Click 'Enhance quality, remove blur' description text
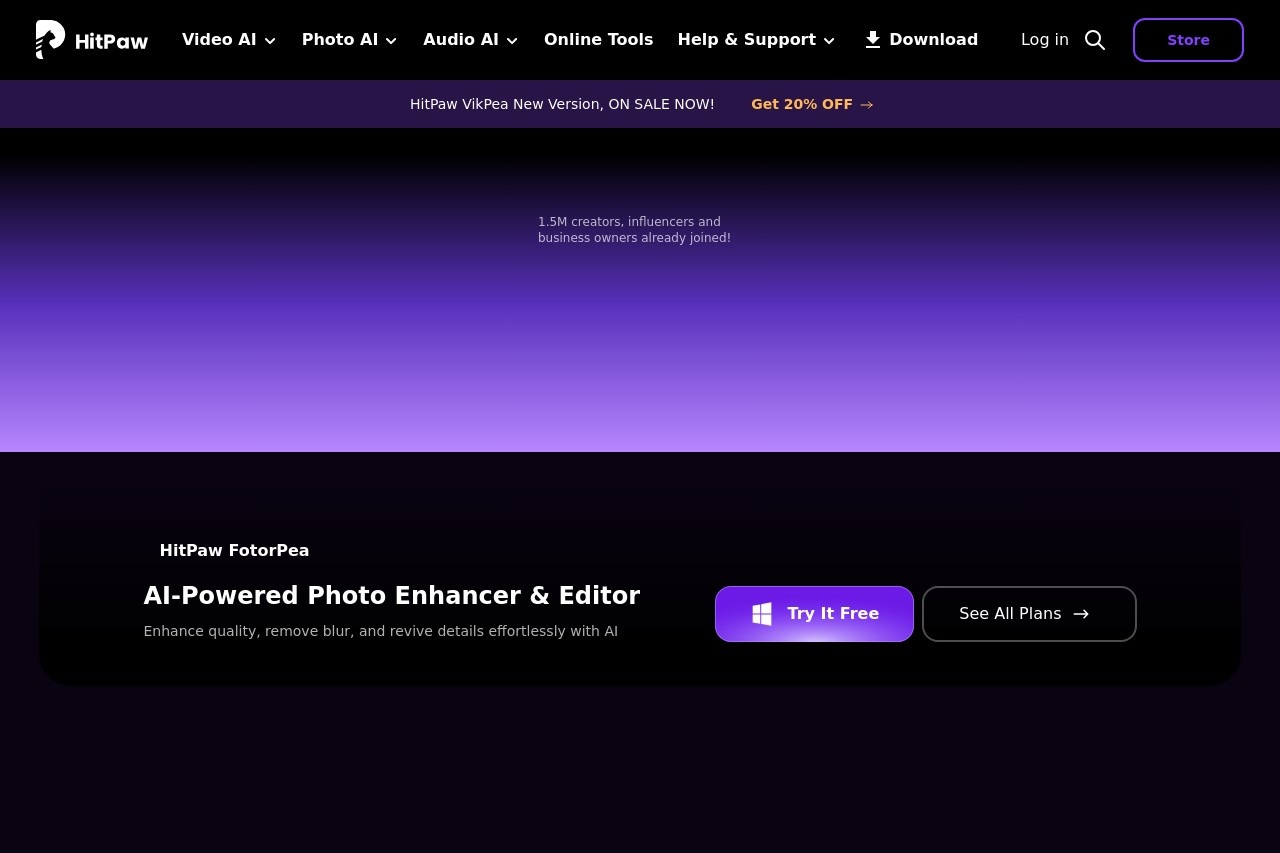Image resolution: width=1280 pixels, height=853 pixels. click(x=381, y=631)
